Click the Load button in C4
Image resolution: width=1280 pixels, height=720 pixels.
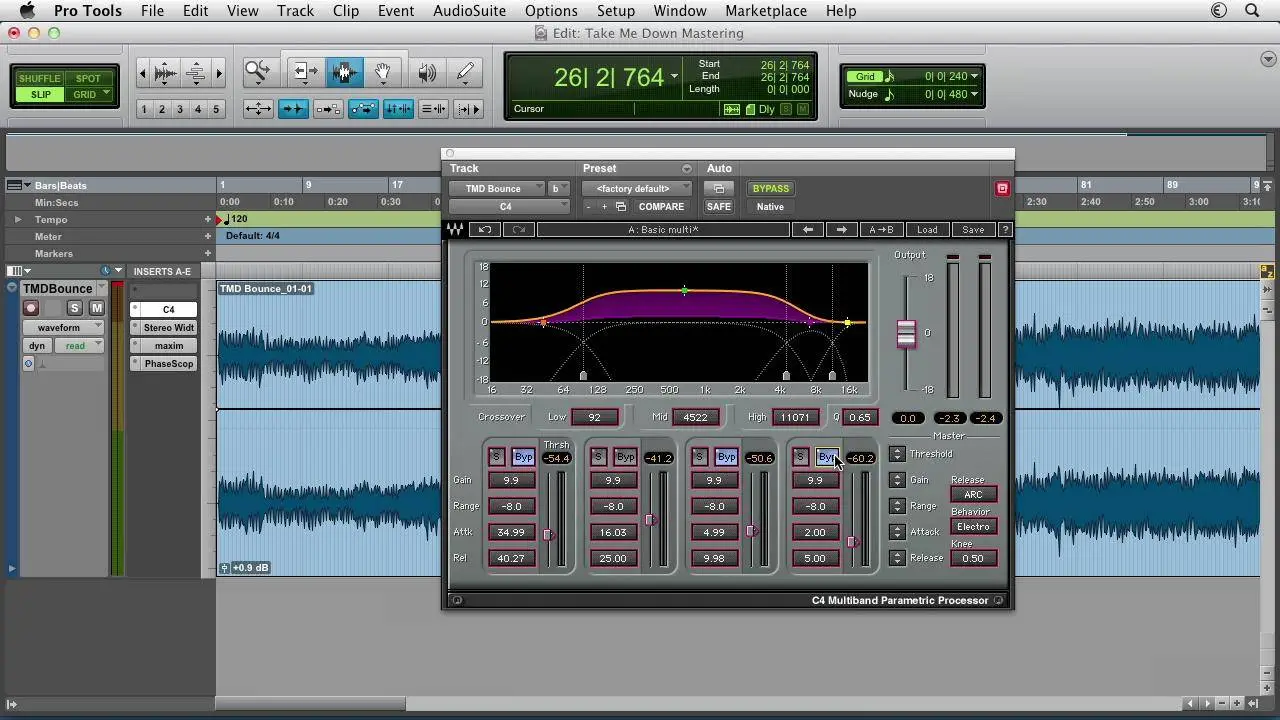pos(927,230)
